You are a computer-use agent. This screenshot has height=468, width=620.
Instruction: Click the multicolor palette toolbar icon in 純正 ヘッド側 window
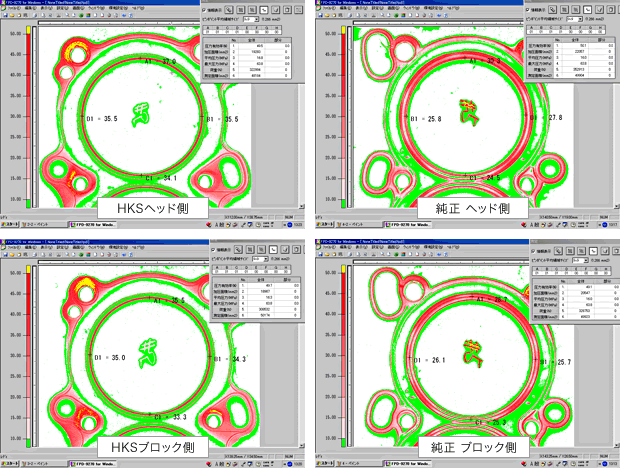pyautogui.click(x=403, y=15)
